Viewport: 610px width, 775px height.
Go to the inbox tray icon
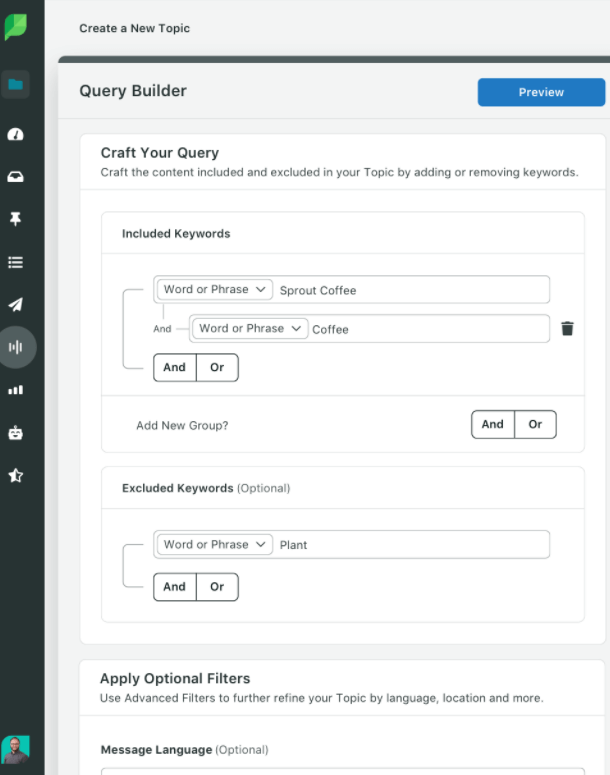16,177
